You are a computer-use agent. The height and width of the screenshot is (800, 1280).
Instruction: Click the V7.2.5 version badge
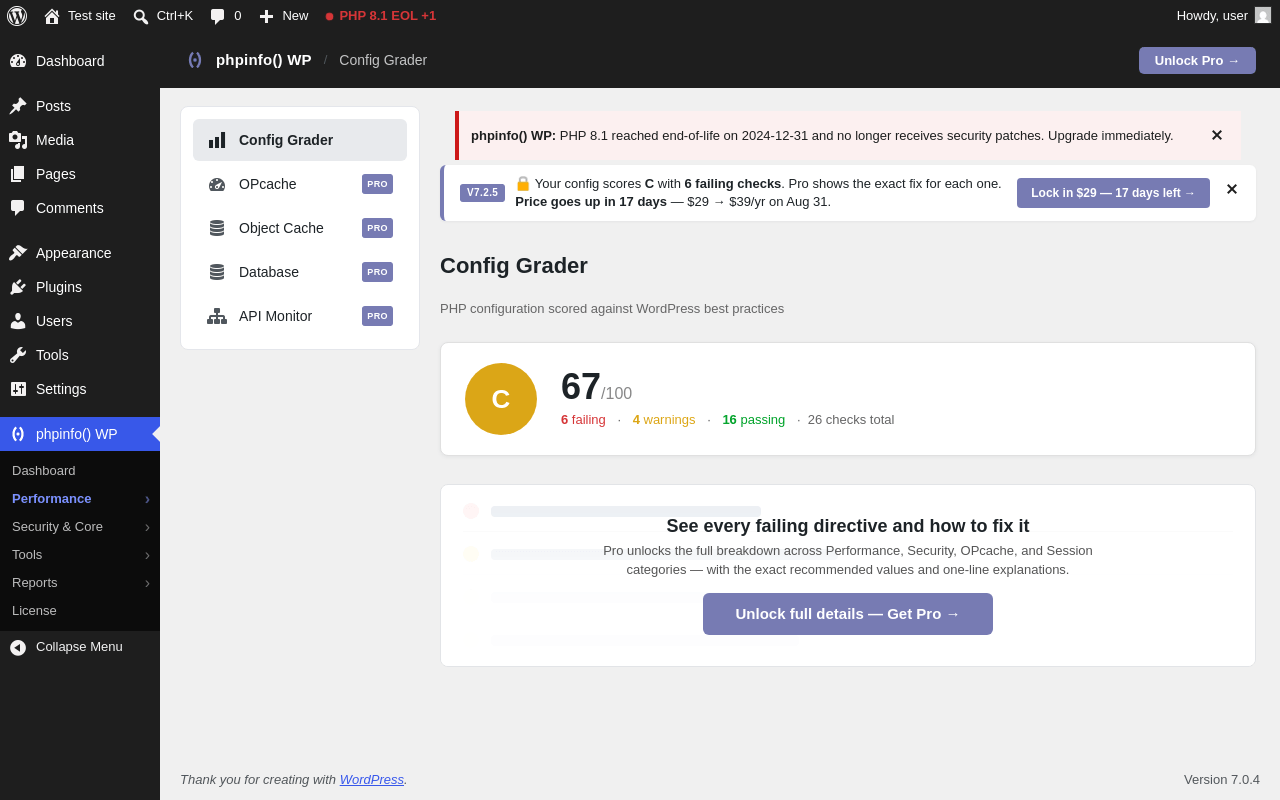482,193
